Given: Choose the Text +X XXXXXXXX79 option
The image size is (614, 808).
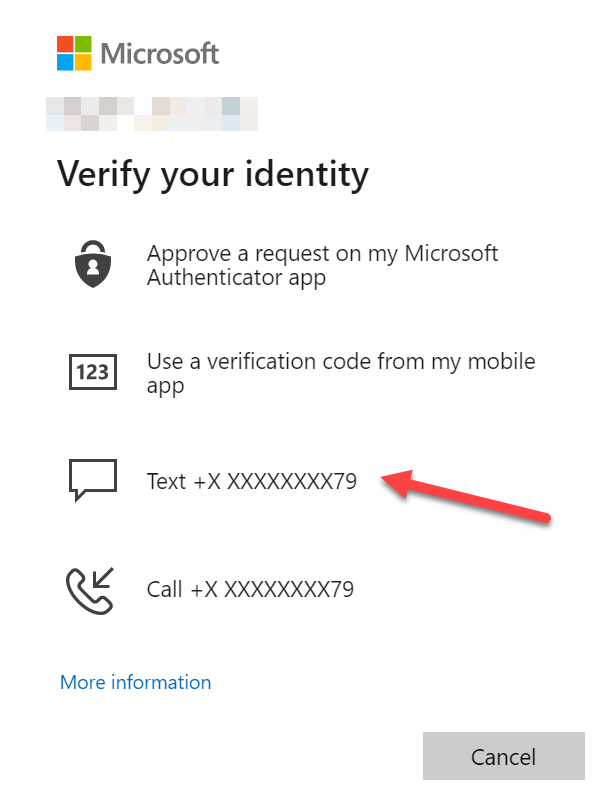Looking at the screenshot, I should (251, 481).
